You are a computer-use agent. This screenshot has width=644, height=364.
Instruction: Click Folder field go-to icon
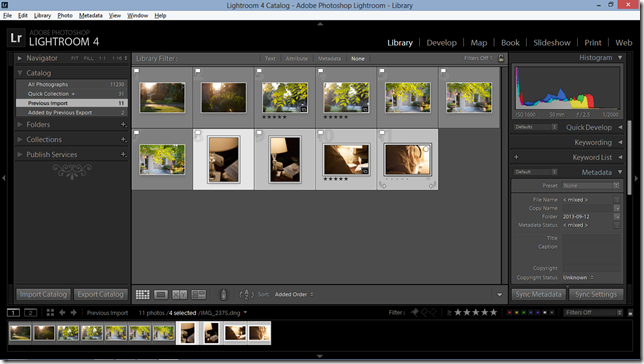point(616,217)
